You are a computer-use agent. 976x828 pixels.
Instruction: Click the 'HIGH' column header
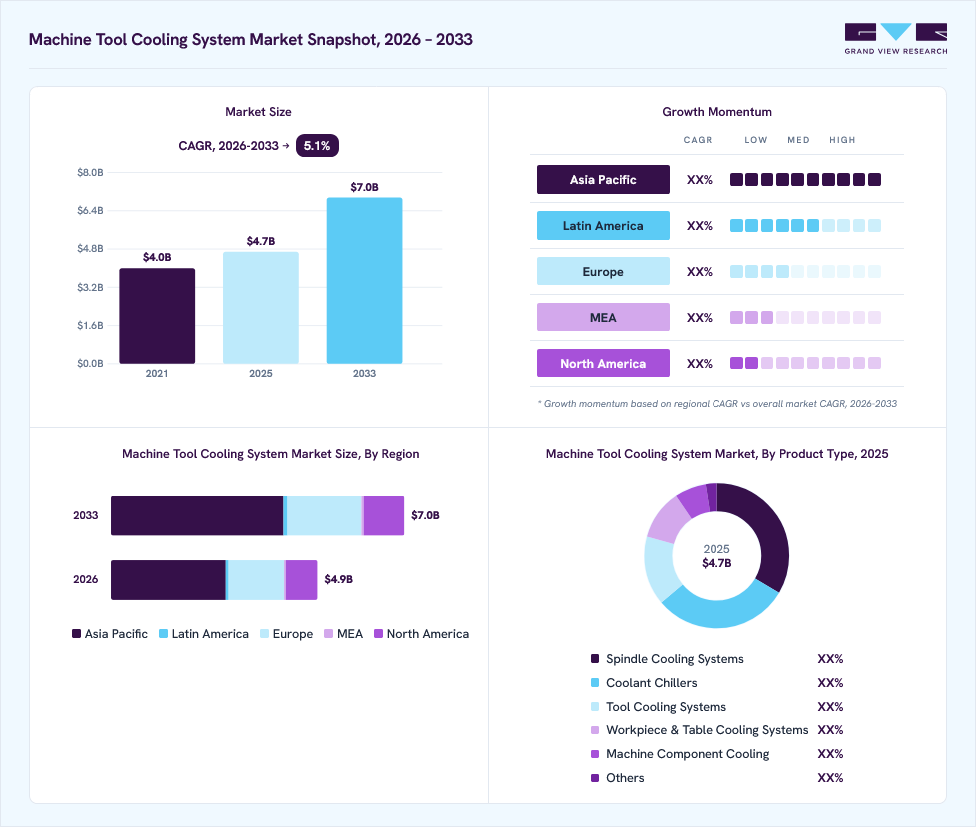[842, 140]
